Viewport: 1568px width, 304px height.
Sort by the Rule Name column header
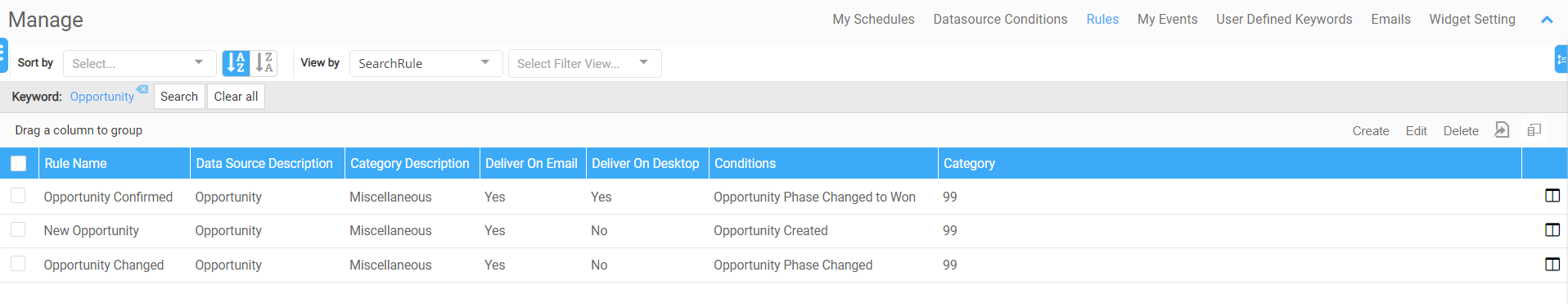point(75,163)
